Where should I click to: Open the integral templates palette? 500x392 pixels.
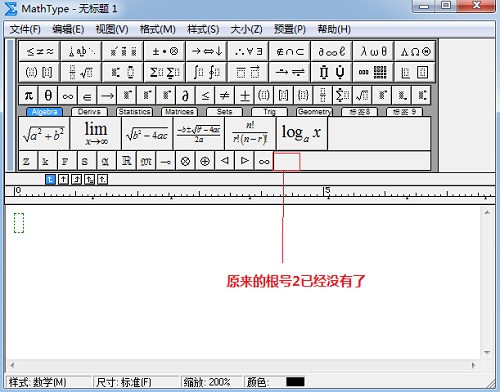click(206, 72)
